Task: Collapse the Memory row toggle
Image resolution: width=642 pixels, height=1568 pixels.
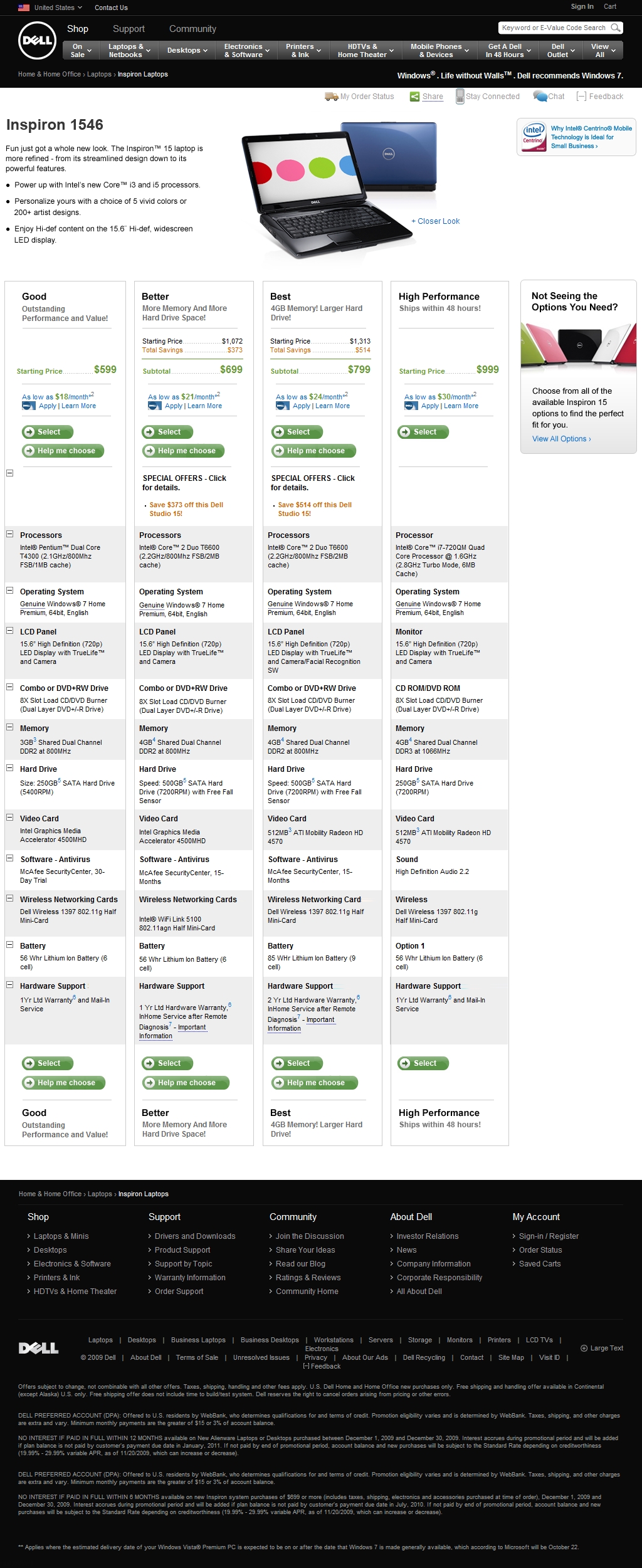Action: pos(10,727)
